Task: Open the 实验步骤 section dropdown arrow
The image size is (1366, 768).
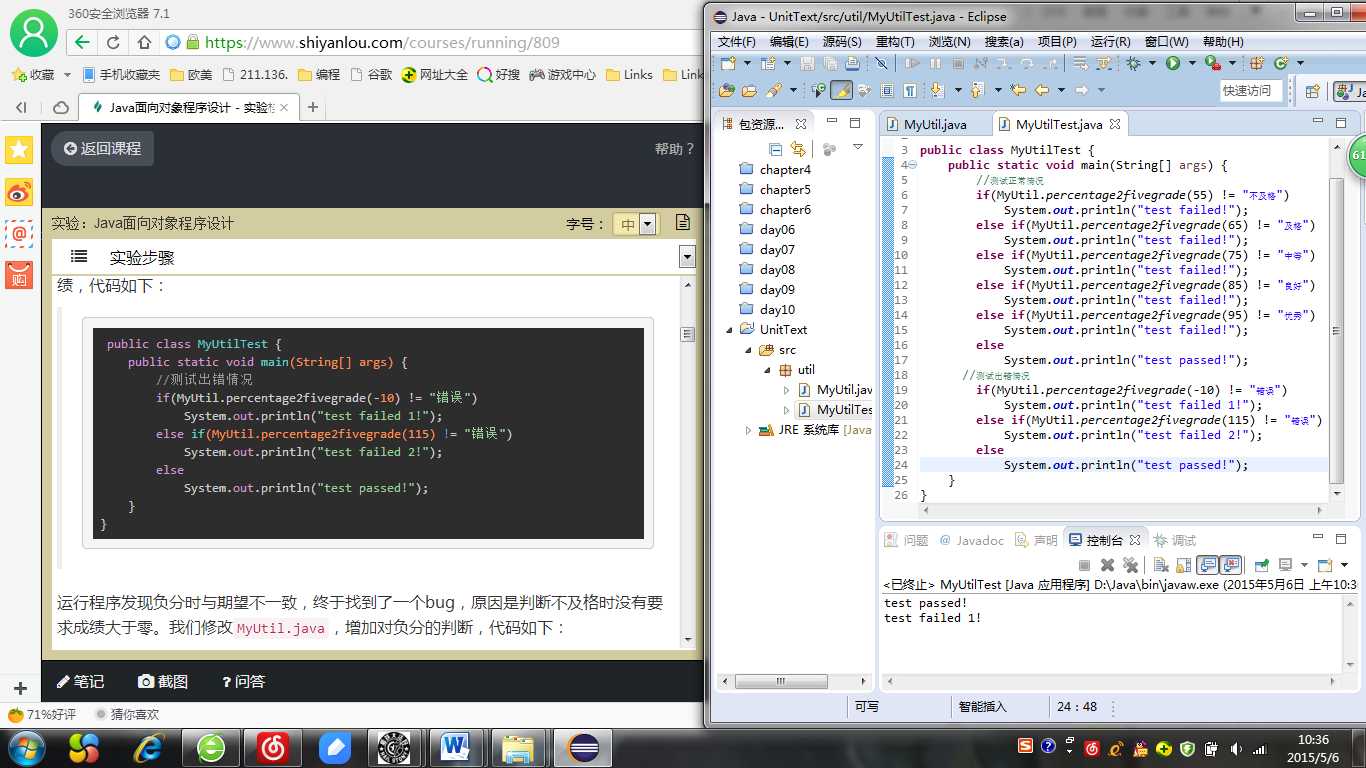Action: [x=686, y=257]
